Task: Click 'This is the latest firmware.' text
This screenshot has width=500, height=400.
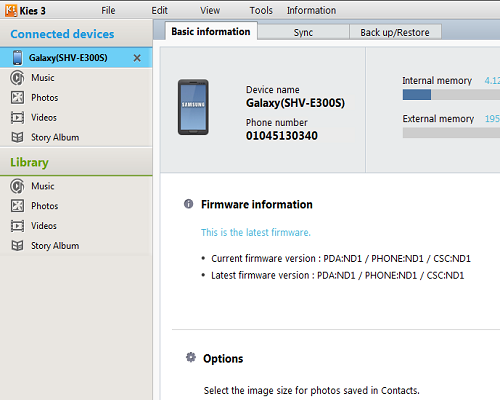Action: click(256, 232)
